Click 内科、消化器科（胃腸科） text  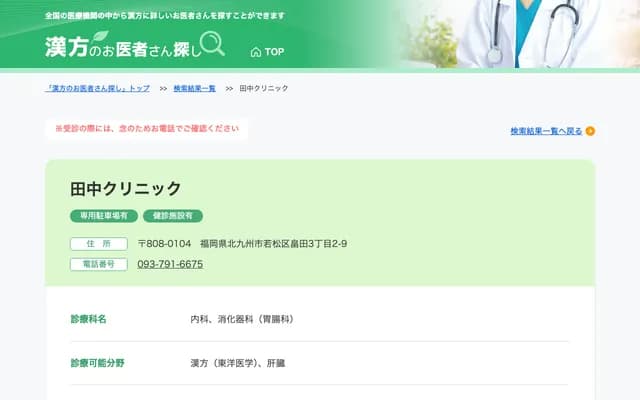242,319
